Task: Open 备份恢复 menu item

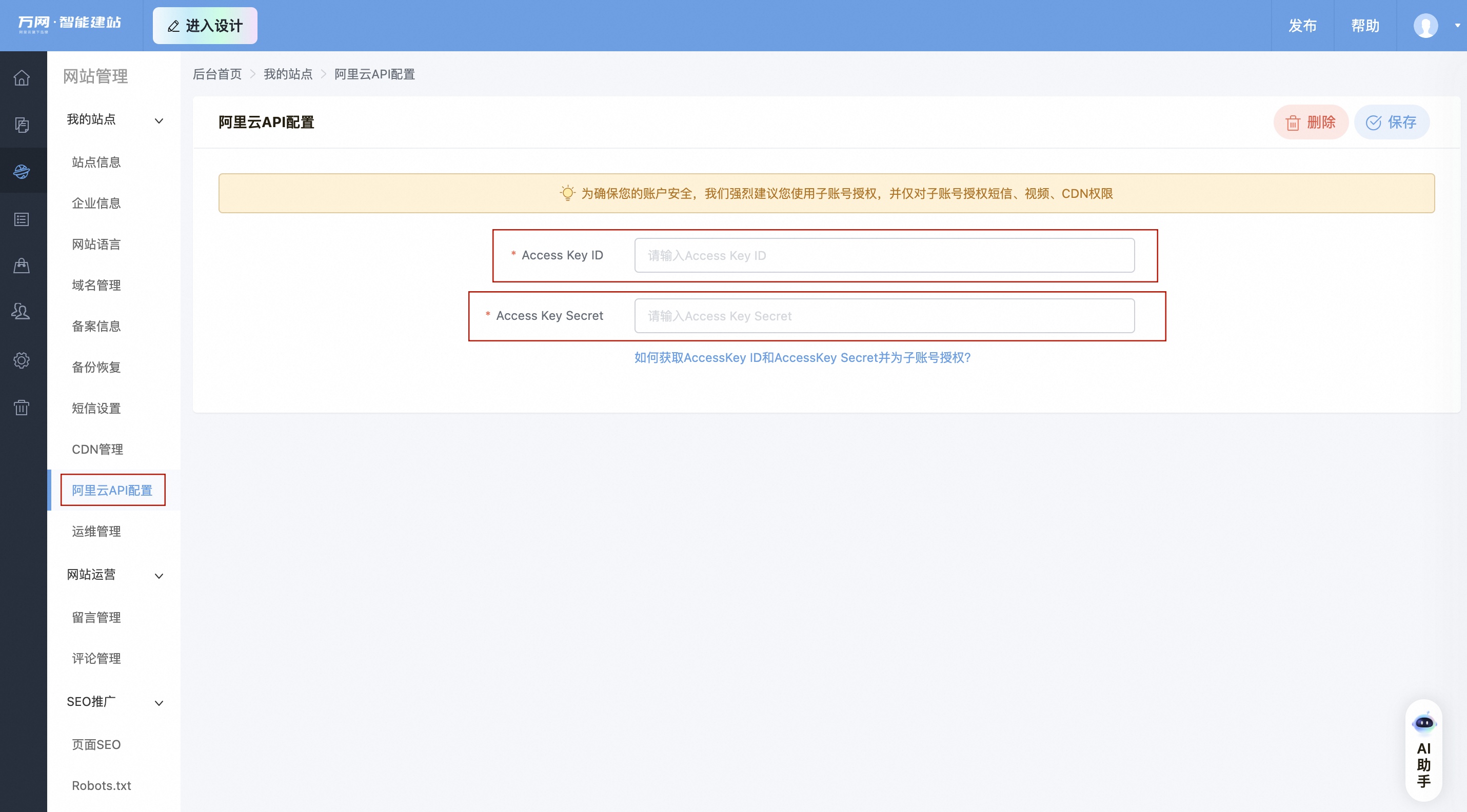Action: coord(96,367)
